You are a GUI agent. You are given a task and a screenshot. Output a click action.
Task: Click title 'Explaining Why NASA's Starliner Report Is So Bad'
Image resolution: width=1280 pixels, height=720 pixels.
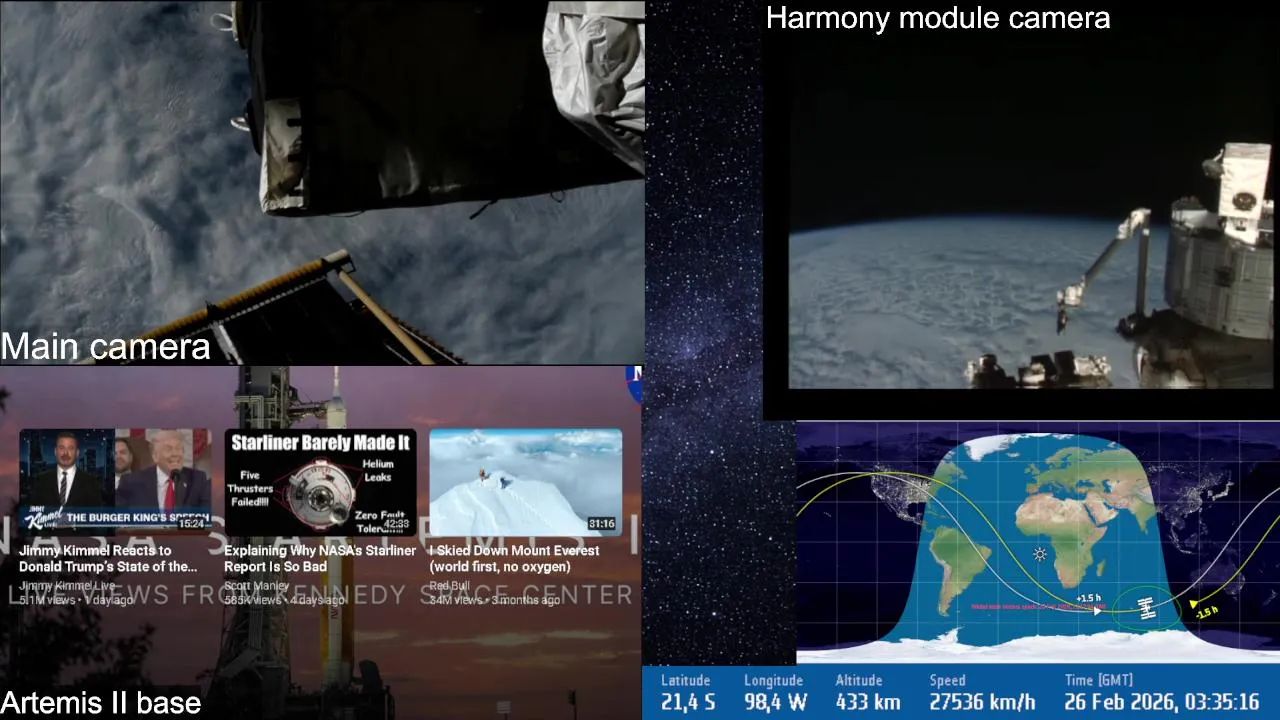[x=320, y=558]
